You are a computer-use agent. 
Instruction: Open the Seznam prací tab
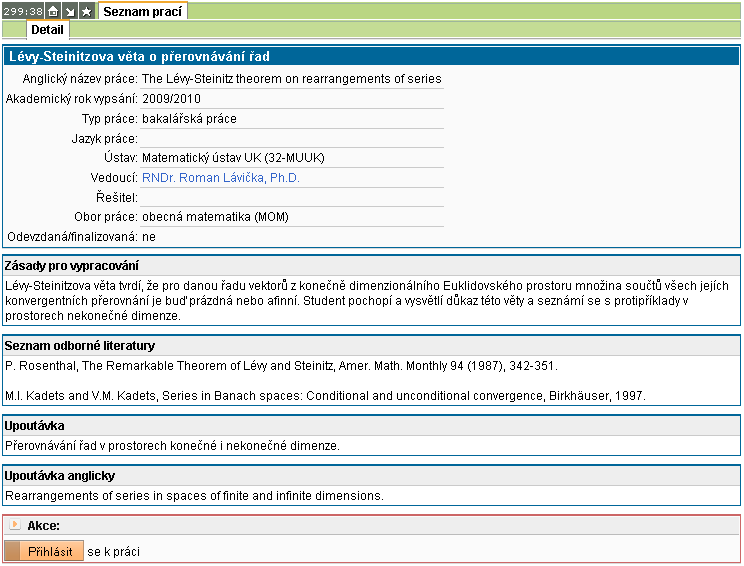[141, 11]
